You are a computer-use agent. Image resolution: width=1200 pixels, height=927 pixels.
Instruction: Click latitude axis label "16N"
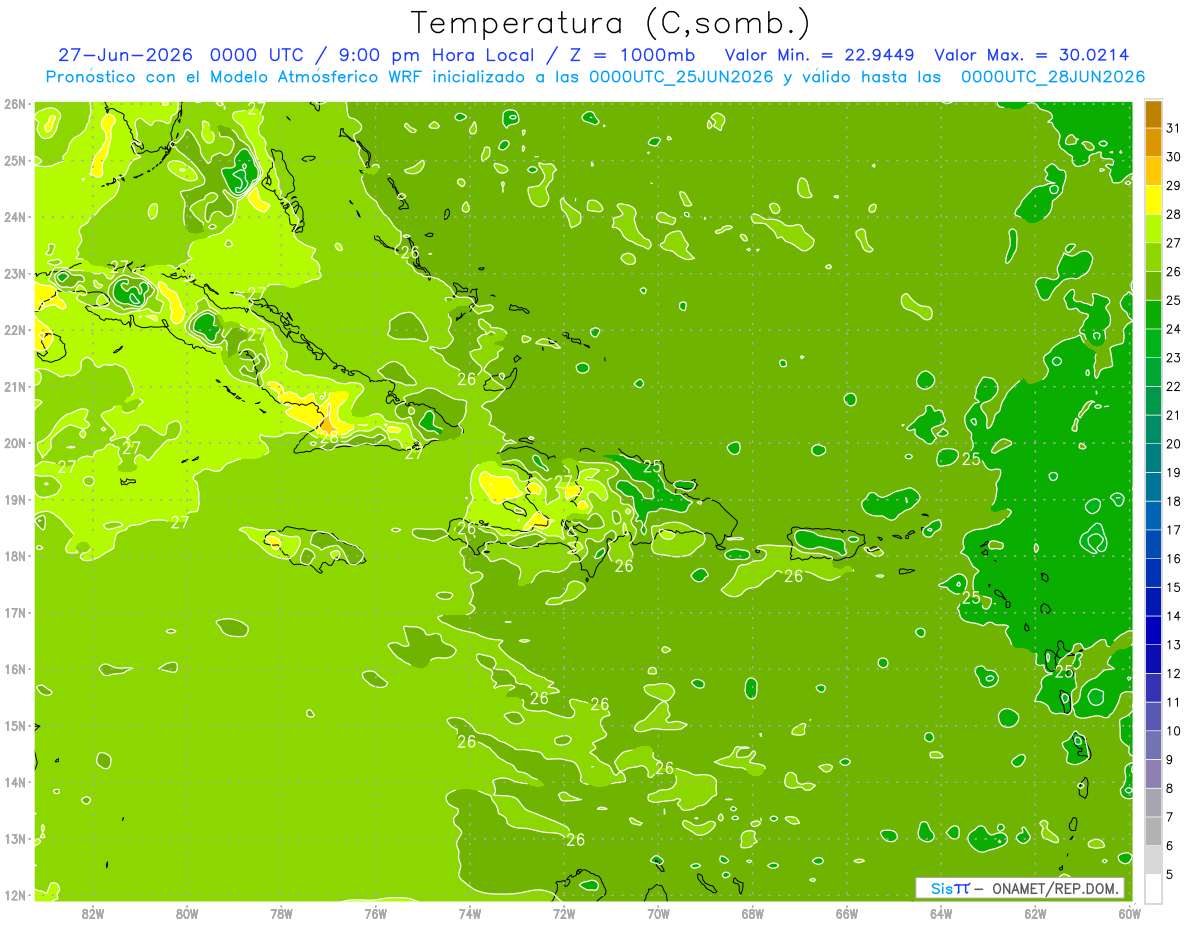[14, 669]
